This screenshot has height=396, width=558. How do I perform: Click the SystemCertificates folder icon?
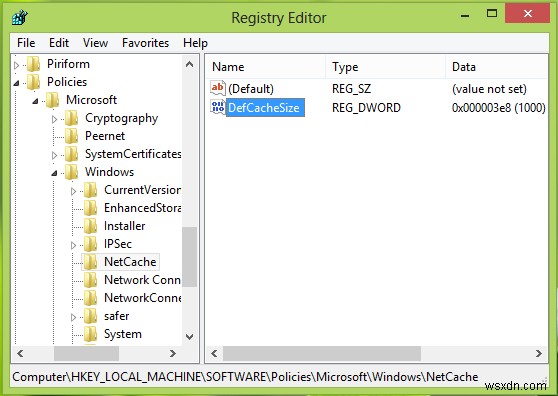pos(72,154)
